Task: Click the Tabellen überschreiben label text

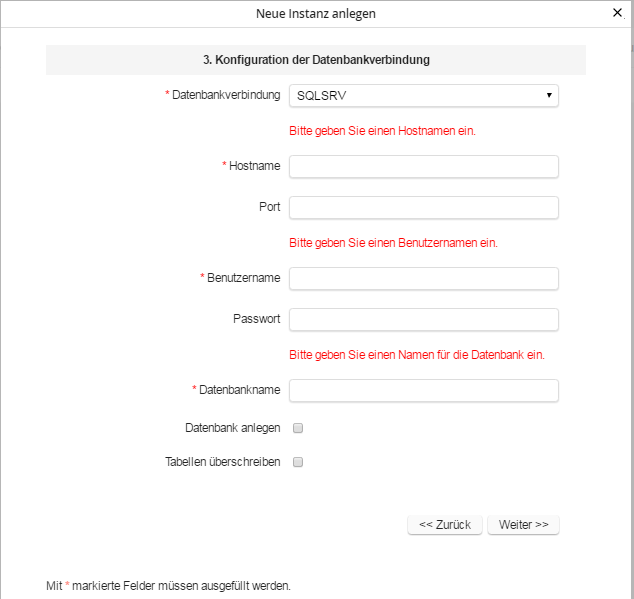Action: click(222, 463)
